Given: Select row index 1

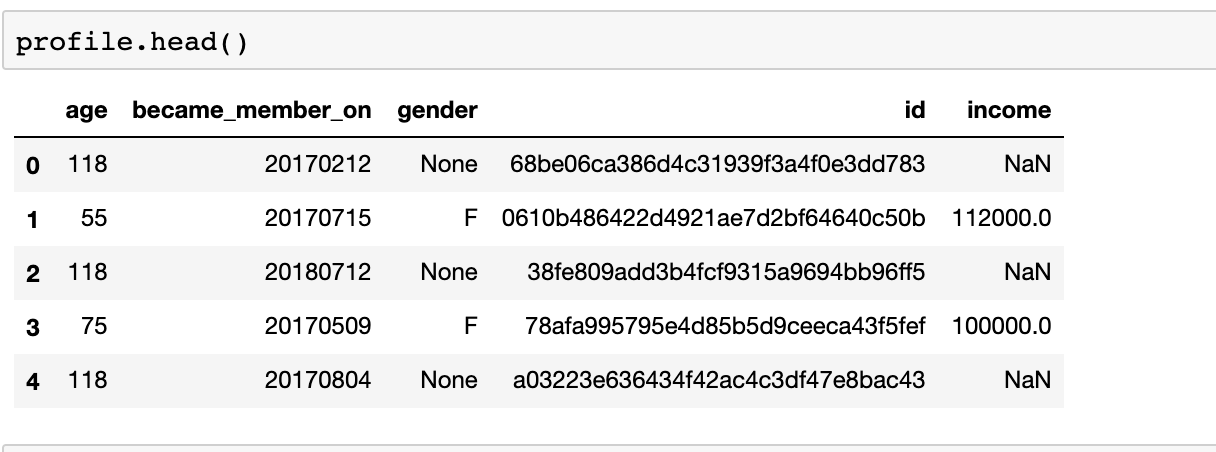Looking at the screenshot, I should (x=32, y=219).
